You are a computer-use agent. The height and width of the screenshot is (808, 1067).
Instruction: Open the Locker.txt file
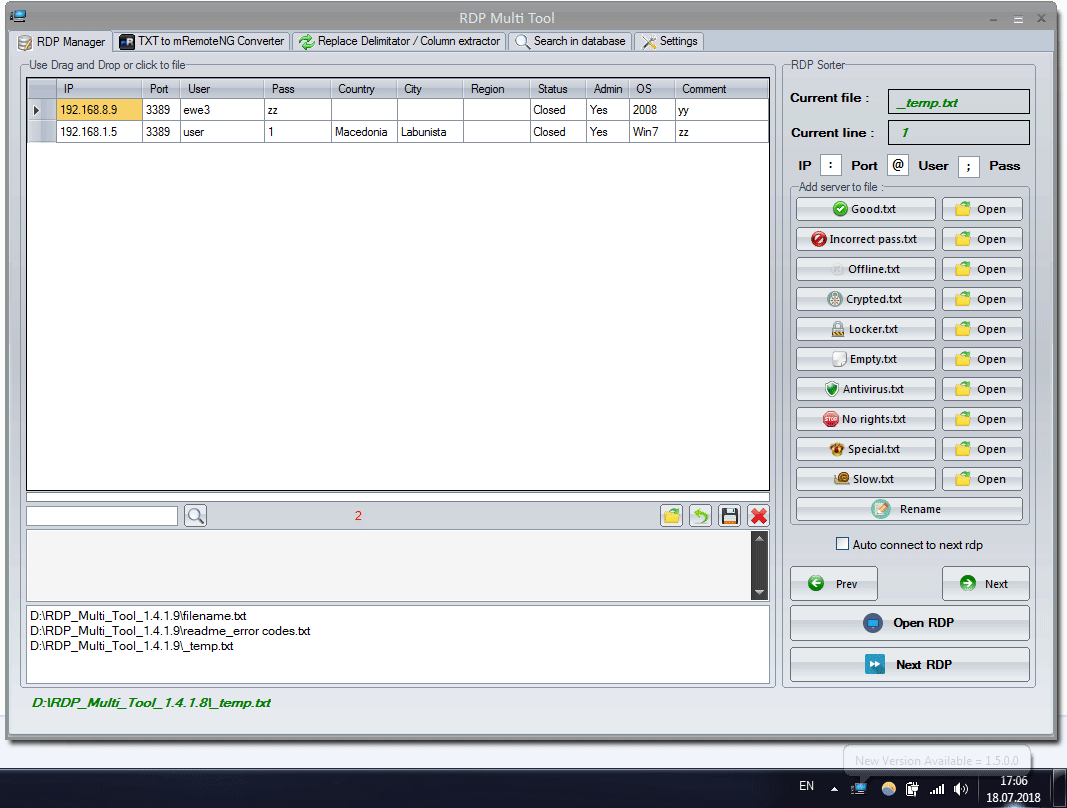click(982, 329)
